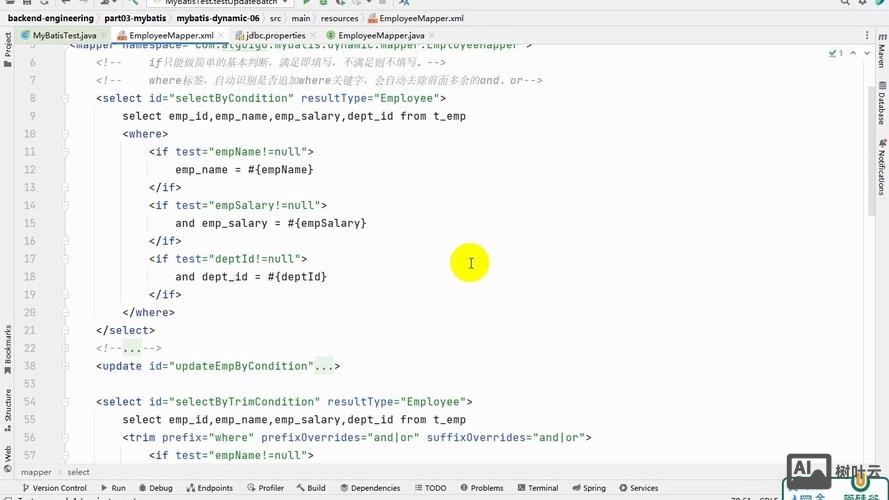
Task: Toggle the Bookmarks side panel
Action: click(8, 344)
